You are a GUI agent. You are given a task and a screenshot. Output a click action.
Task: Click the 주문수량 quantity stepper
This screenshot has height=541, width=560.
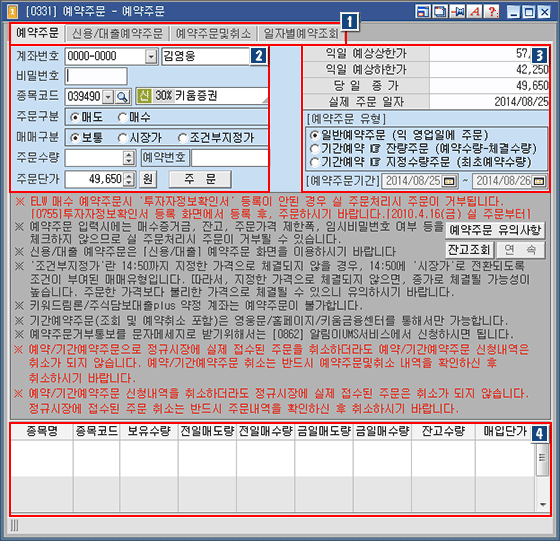[129, 158]
